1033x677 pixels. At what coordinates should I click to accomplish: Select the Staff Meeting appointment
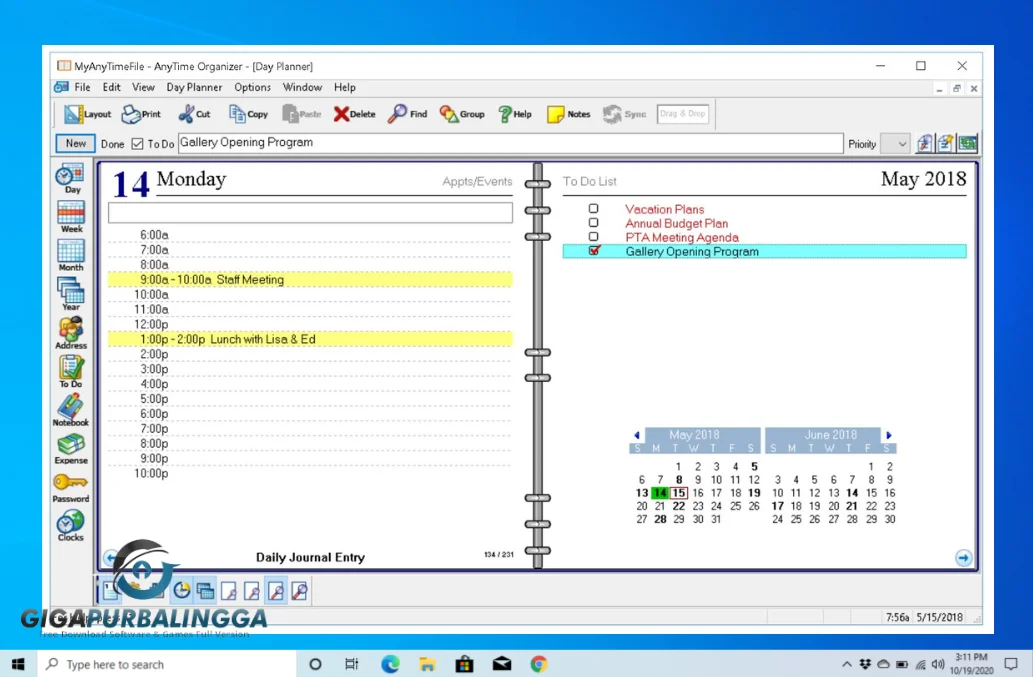point(310,280)
